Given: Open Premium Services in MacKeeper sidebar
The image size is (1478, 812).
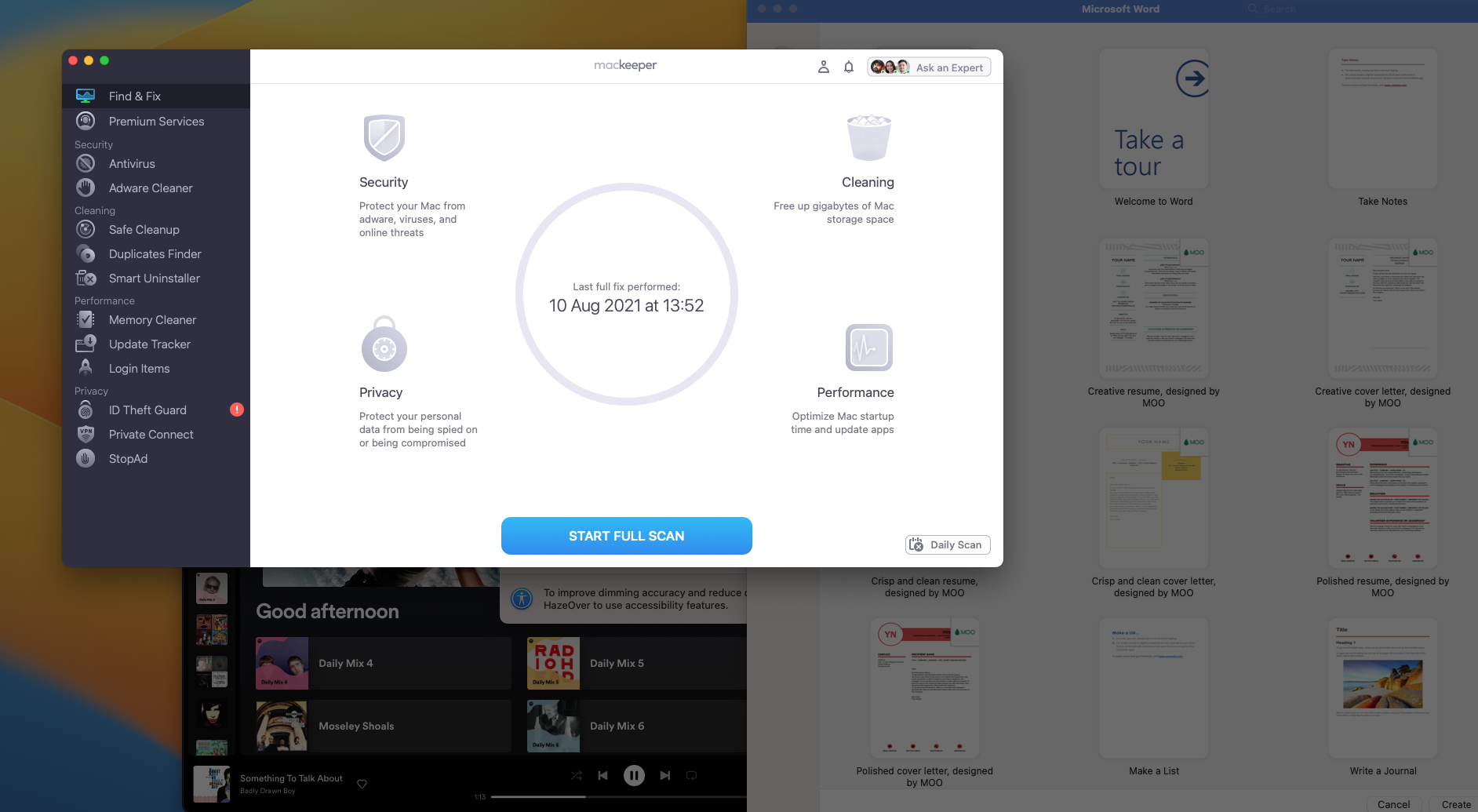Looking at the screenshot, I should click(155, 121).
